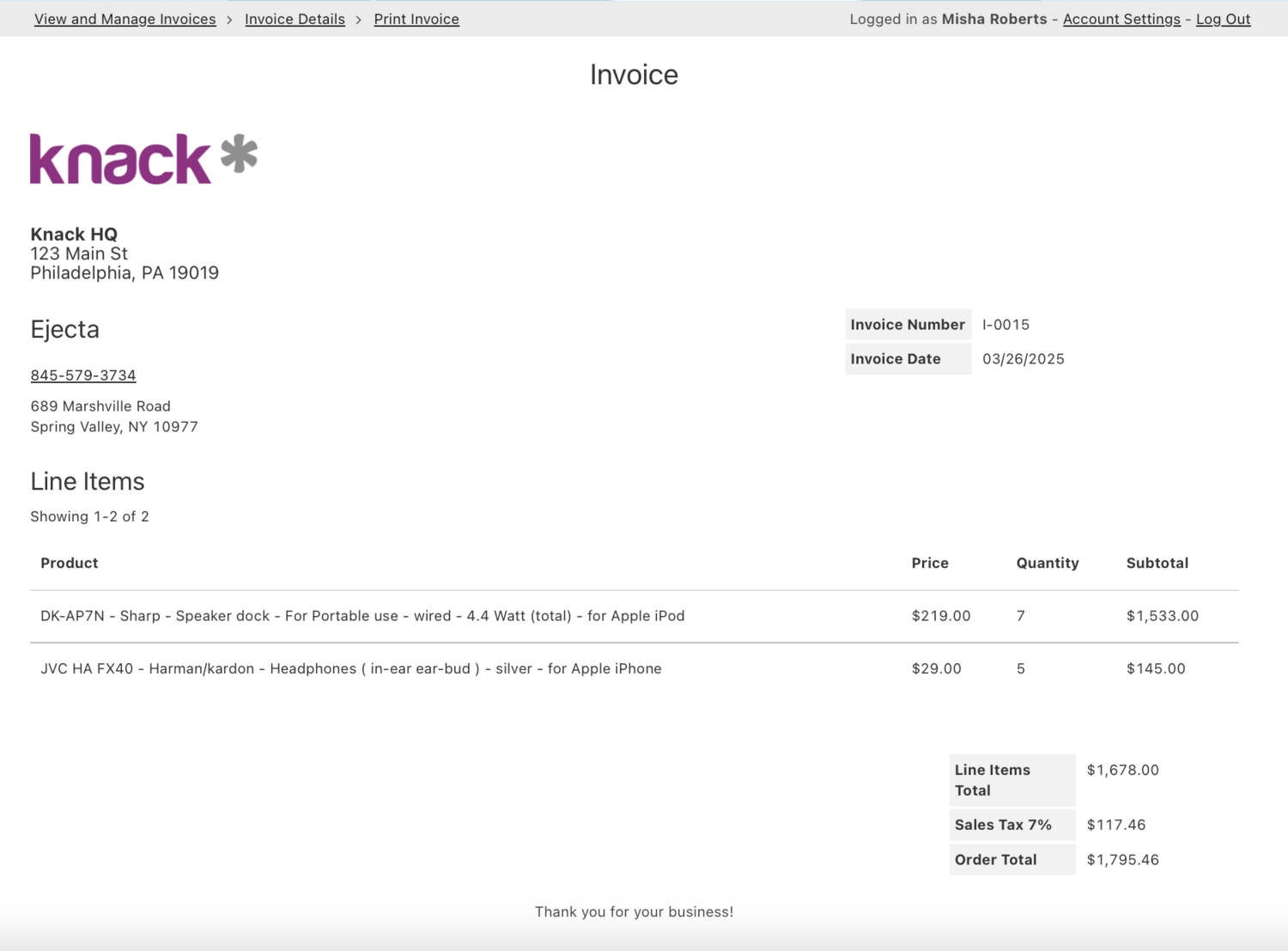Open the View and Manage Invoices page
Viewport: 1288px width, 951px height.
[125, 19]
